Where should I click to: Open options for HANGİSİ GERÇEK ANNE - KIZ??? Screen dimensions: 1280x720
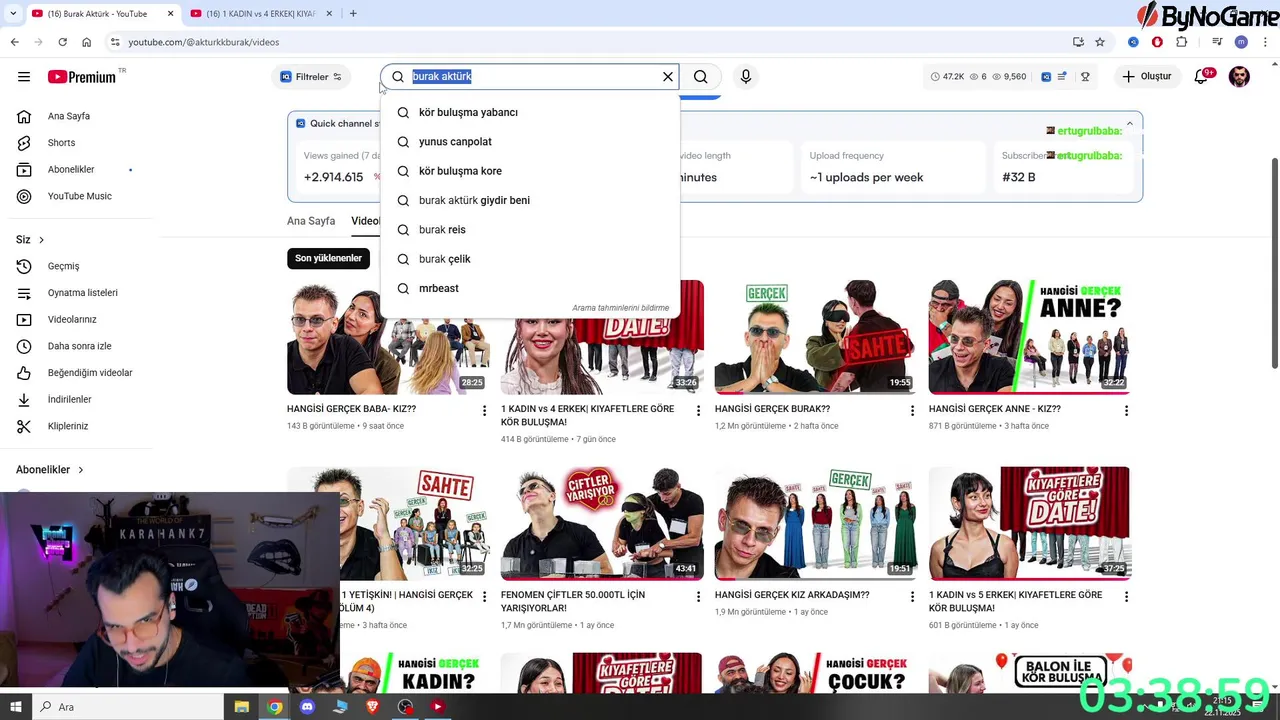[x=1126, y=411]
